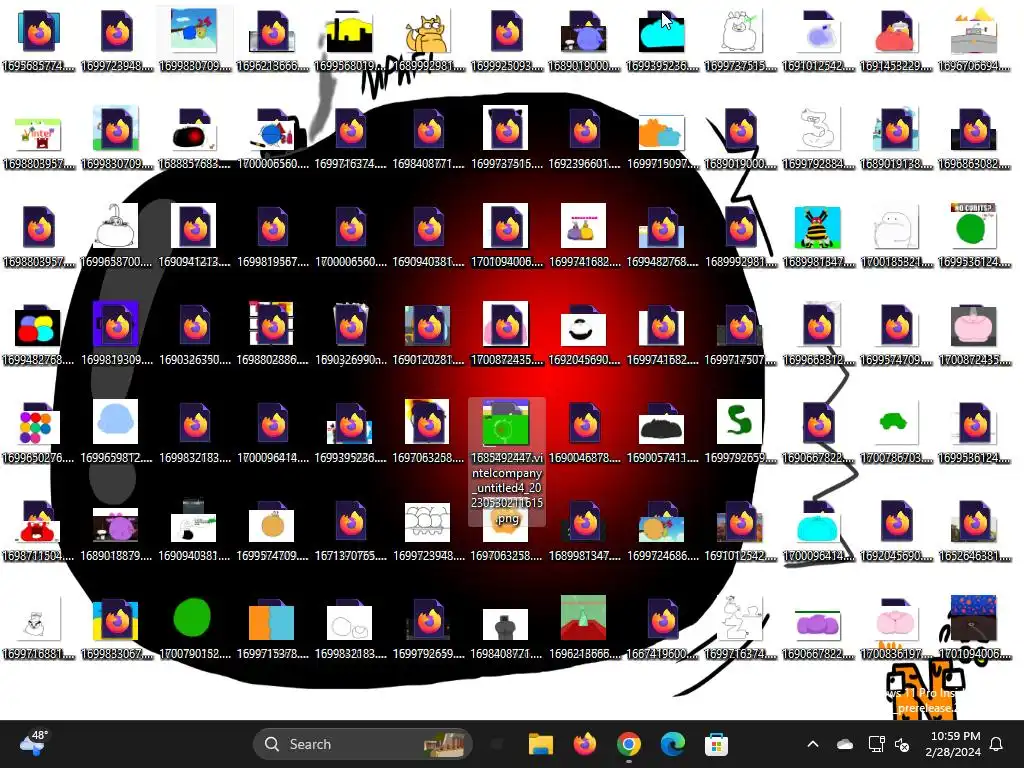Select the 1652646381 Firefox file icon
Viewport: 1024px width, 768px height.
click(x=974, y=530)
